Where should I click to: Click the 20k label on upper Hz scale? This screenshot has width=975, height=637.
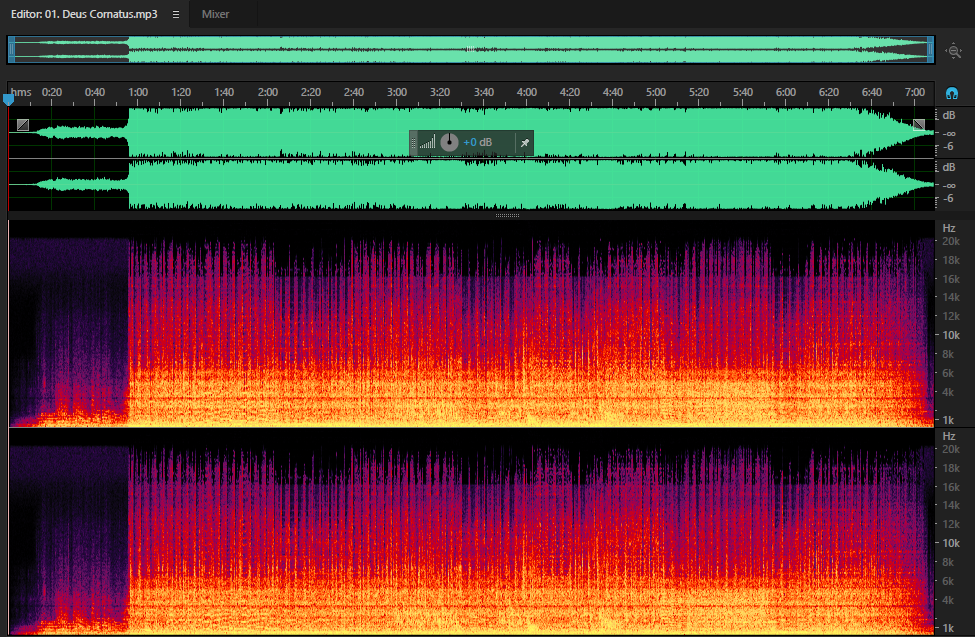[951, 241]
